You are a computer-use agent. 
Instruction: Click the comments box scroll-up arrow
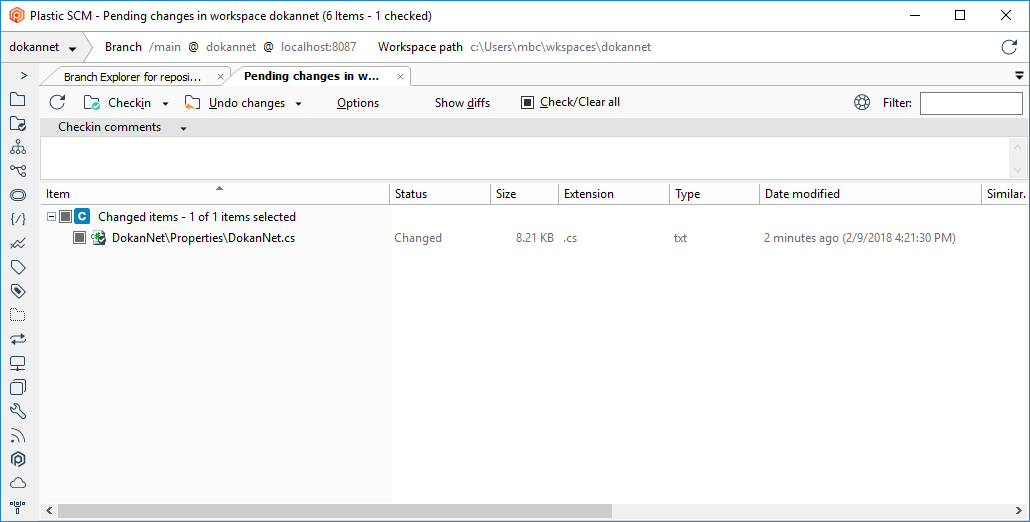point(1018,147)
